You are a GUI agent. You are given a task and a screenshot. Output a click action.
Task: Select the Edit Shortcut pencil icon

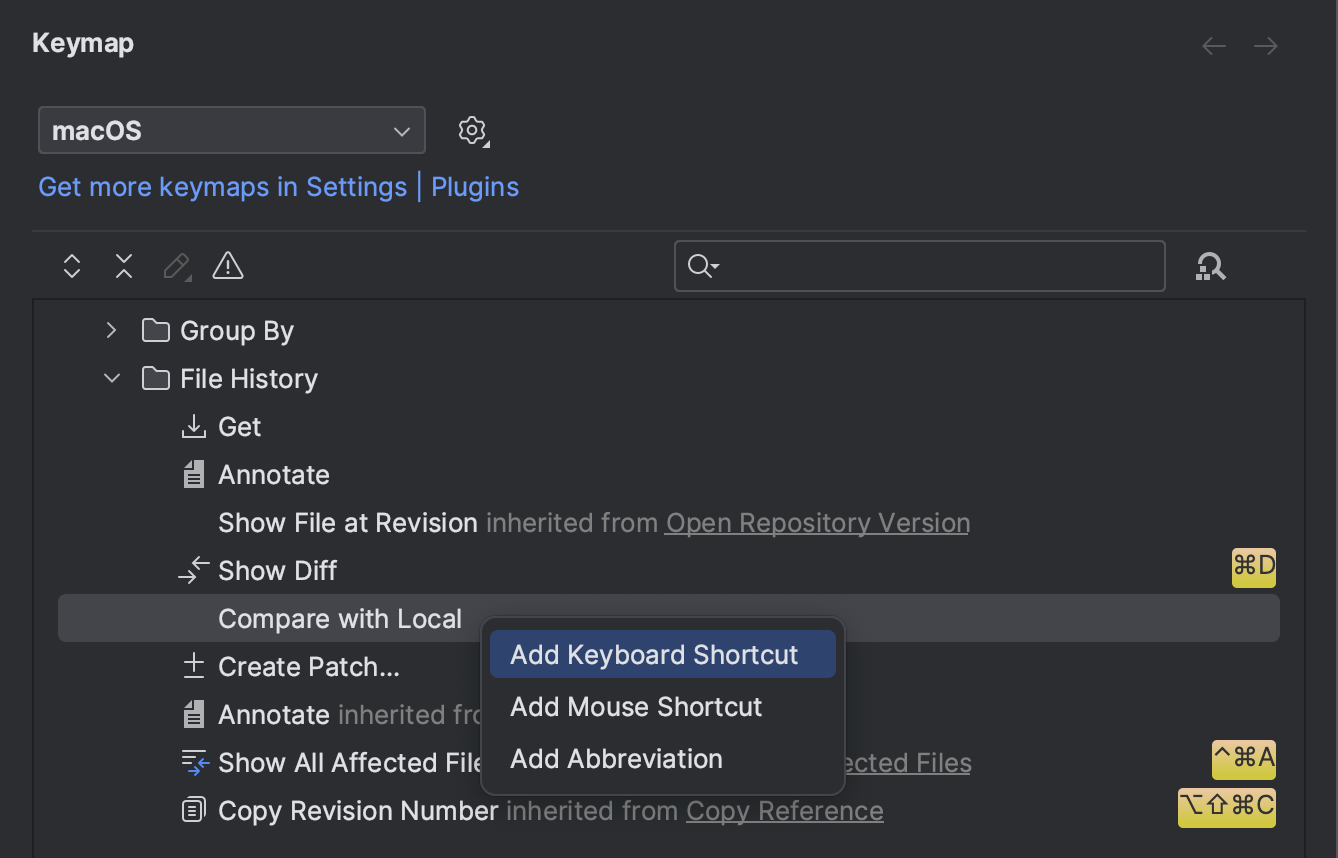pyautogui.click(x=176, y=266)
